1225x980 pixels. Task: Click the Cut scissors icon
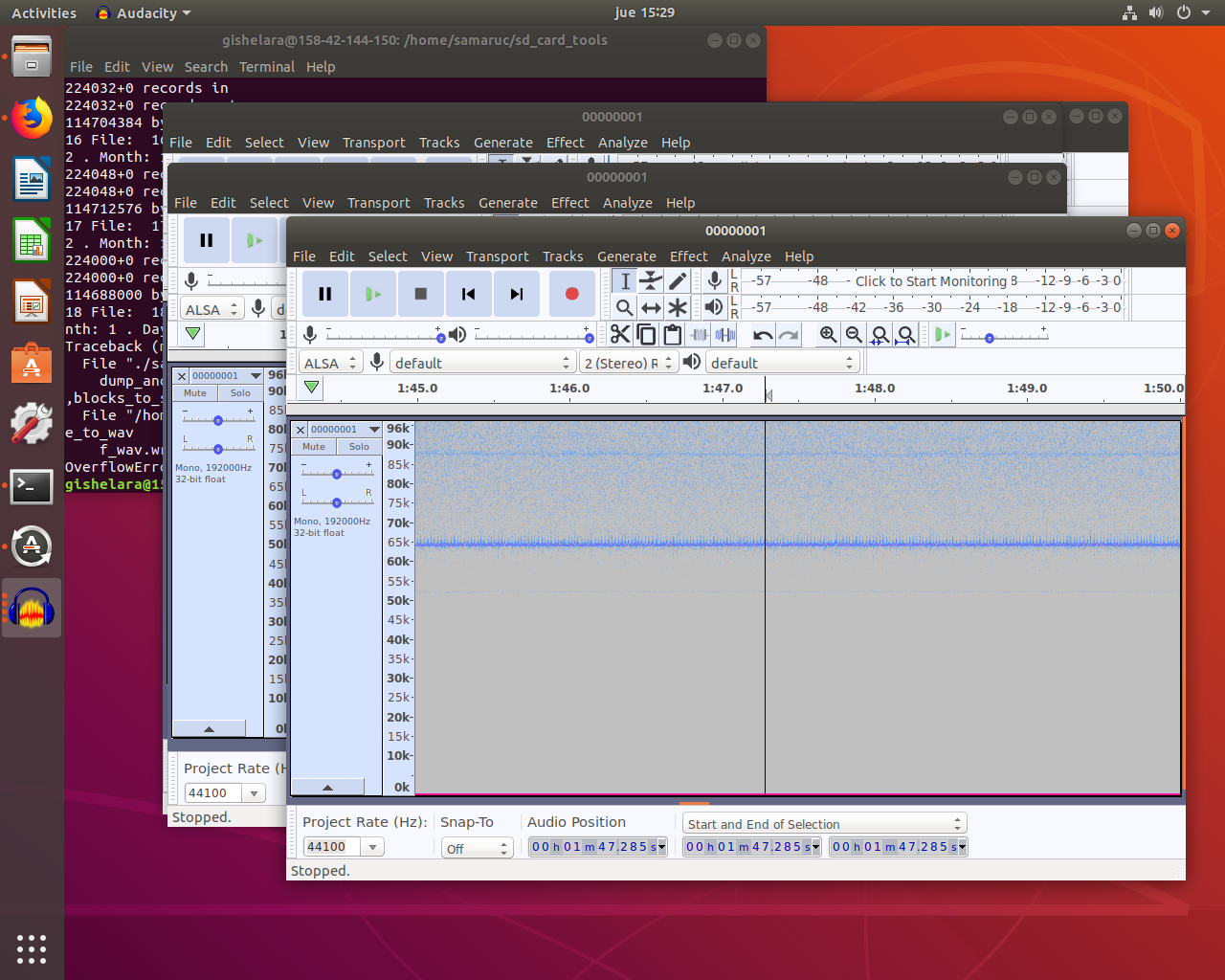tap(620, 334)
